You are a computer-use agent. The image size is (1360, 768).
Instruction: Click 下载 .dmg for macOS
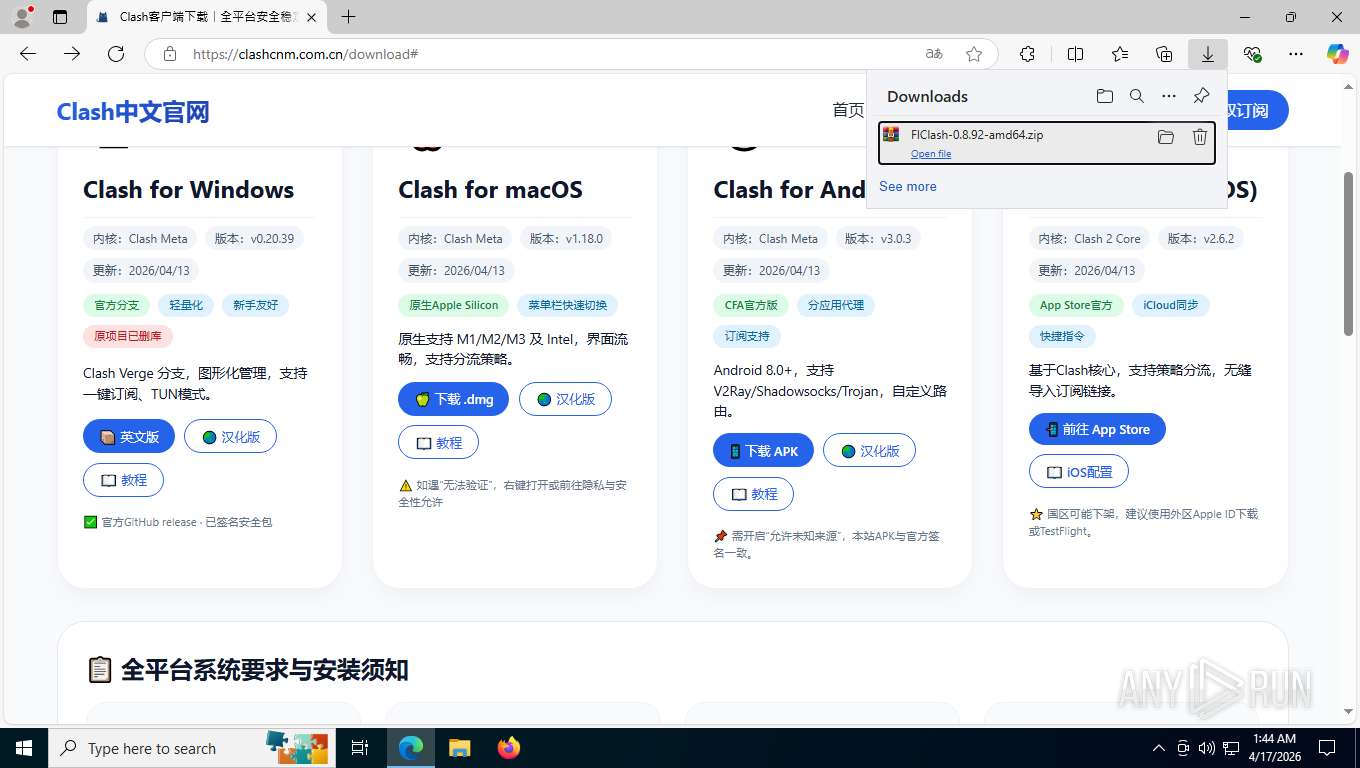click(453, 399)
